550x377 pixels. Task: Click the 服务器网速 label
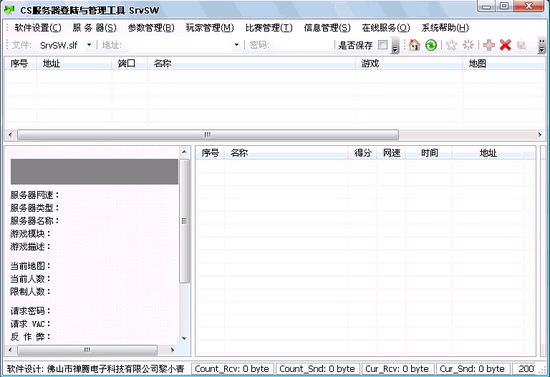[35, 195]
